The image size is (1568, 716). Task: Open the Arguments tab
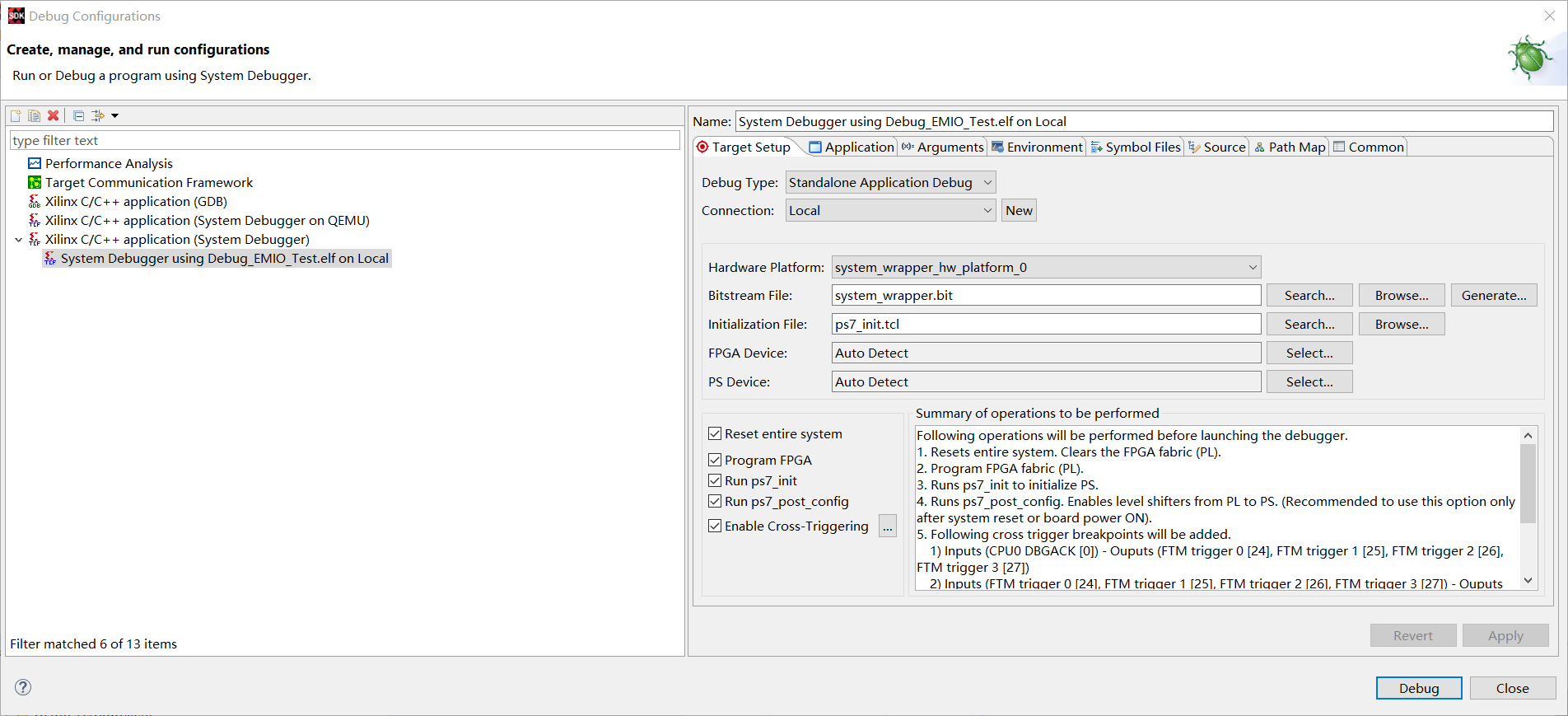[942, 147]
